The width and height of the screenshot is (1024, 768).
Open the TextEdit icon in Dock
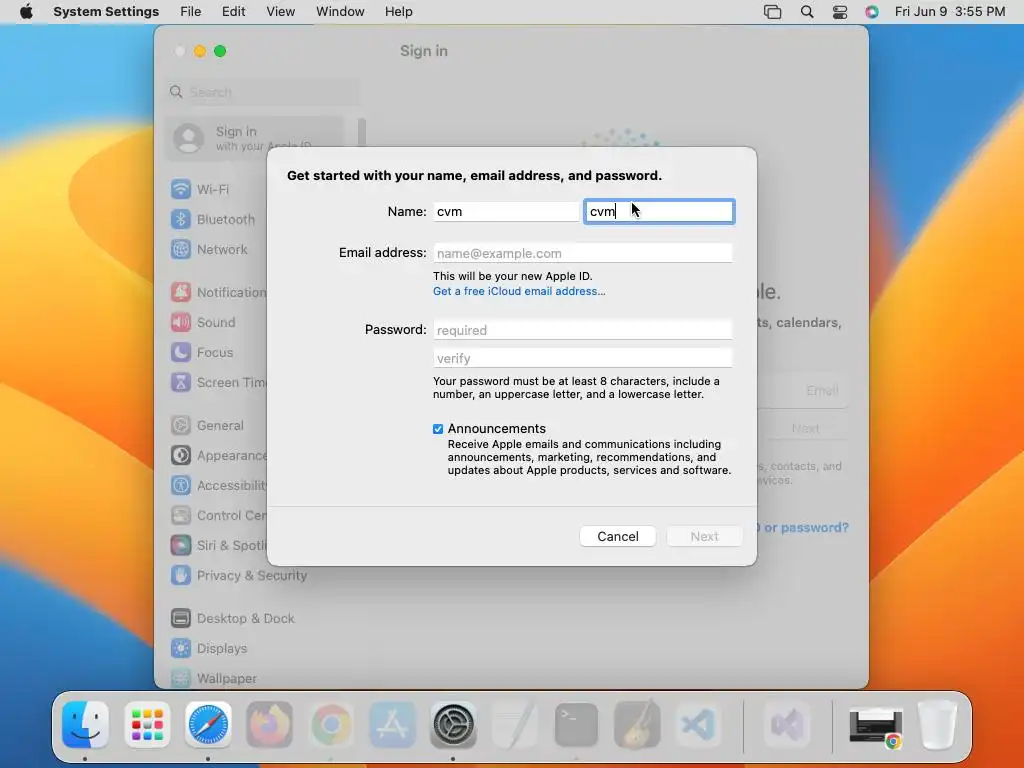click(515, 725)
